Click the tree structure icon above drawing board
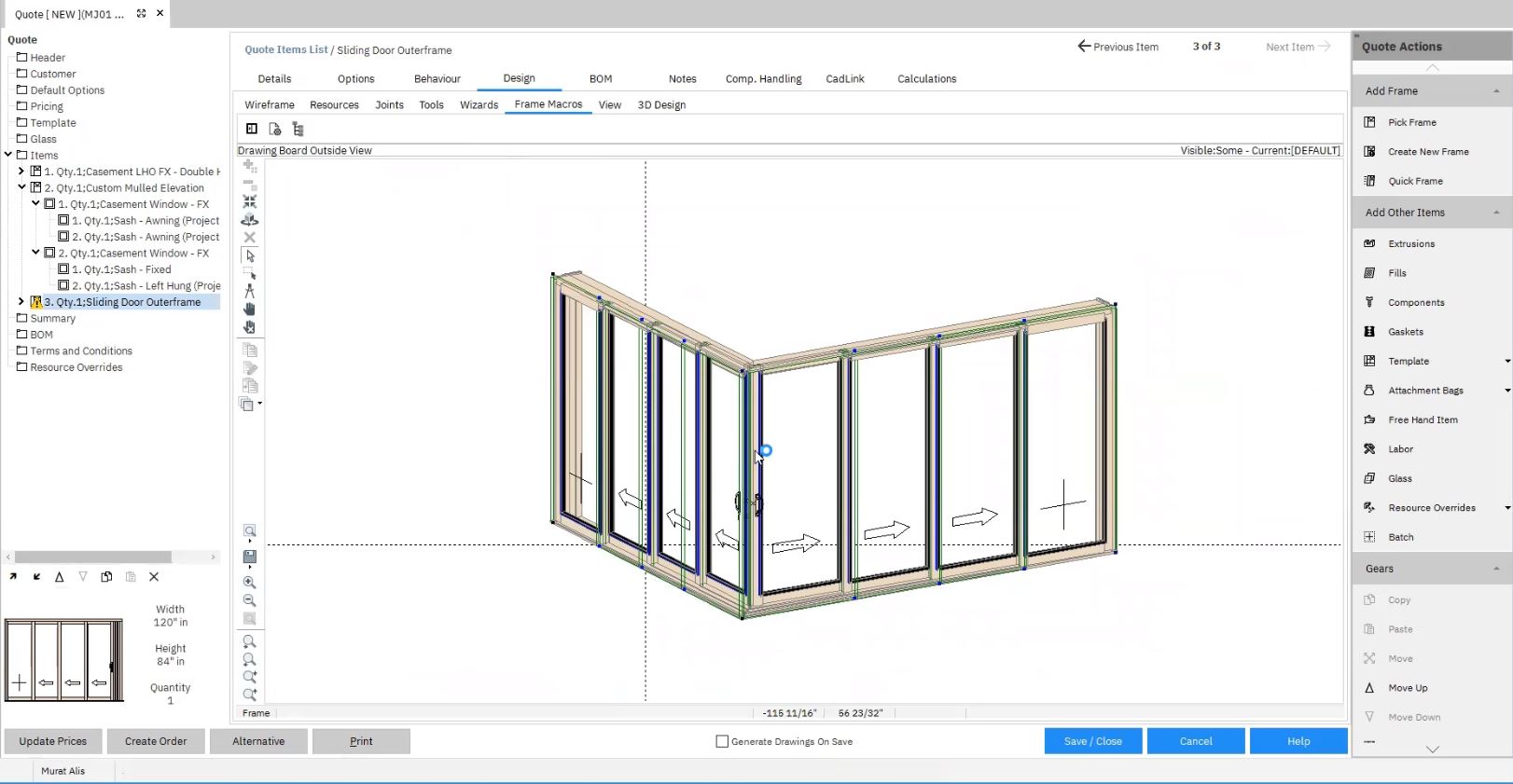 coord(298,129)
